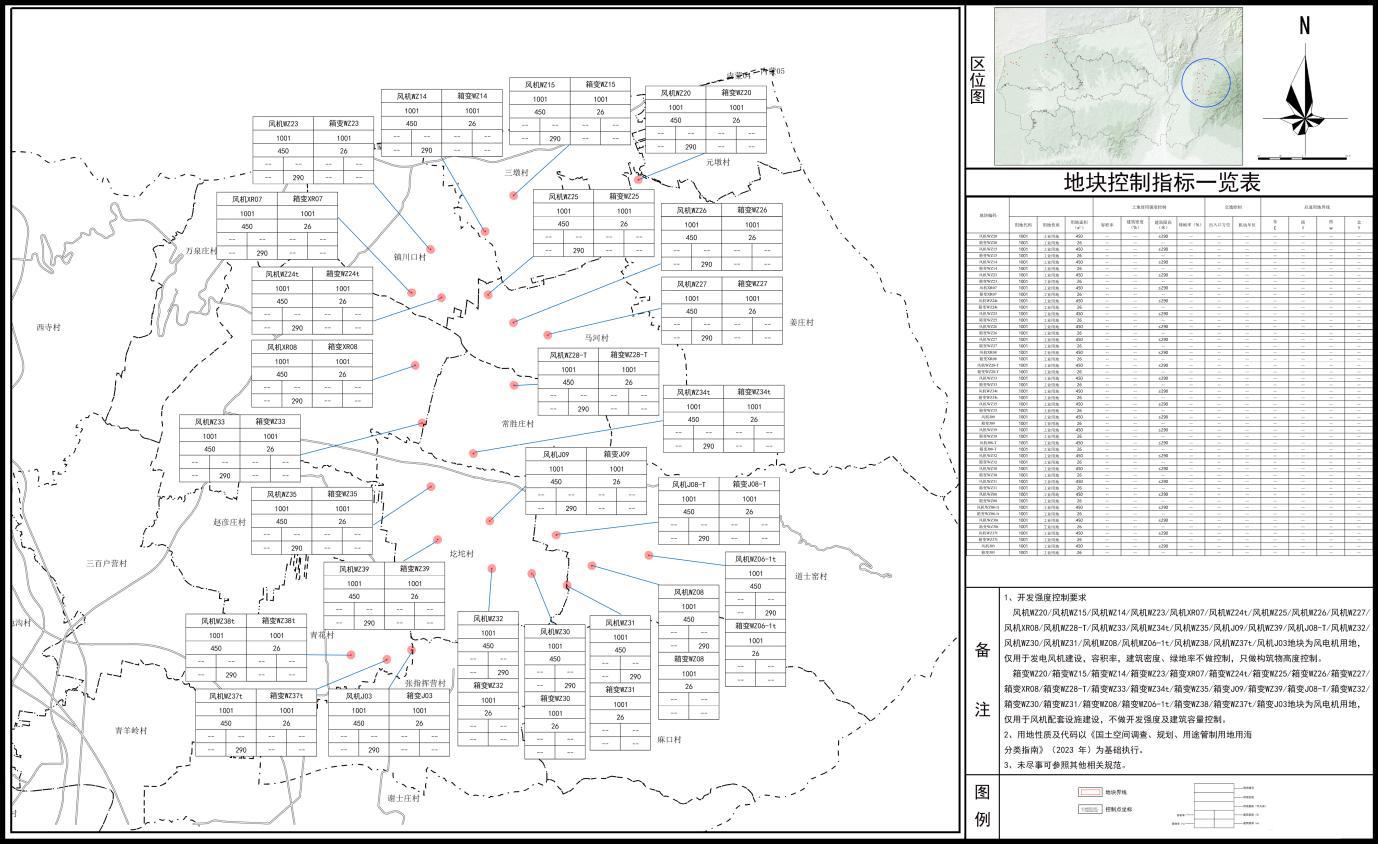This screenshot has width=1378, height=844.
Task: Select the 风机J09 label header
Action: click(x=556, y=454)
